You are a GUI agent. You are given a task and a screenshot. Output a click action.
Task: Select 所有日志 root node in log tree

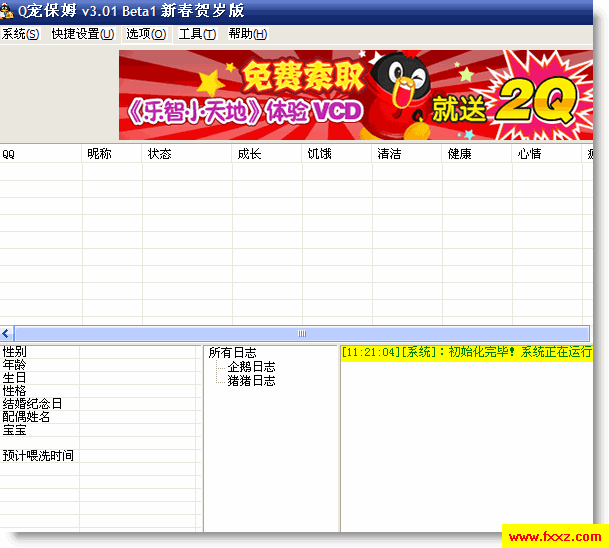(x=232, y=353)
